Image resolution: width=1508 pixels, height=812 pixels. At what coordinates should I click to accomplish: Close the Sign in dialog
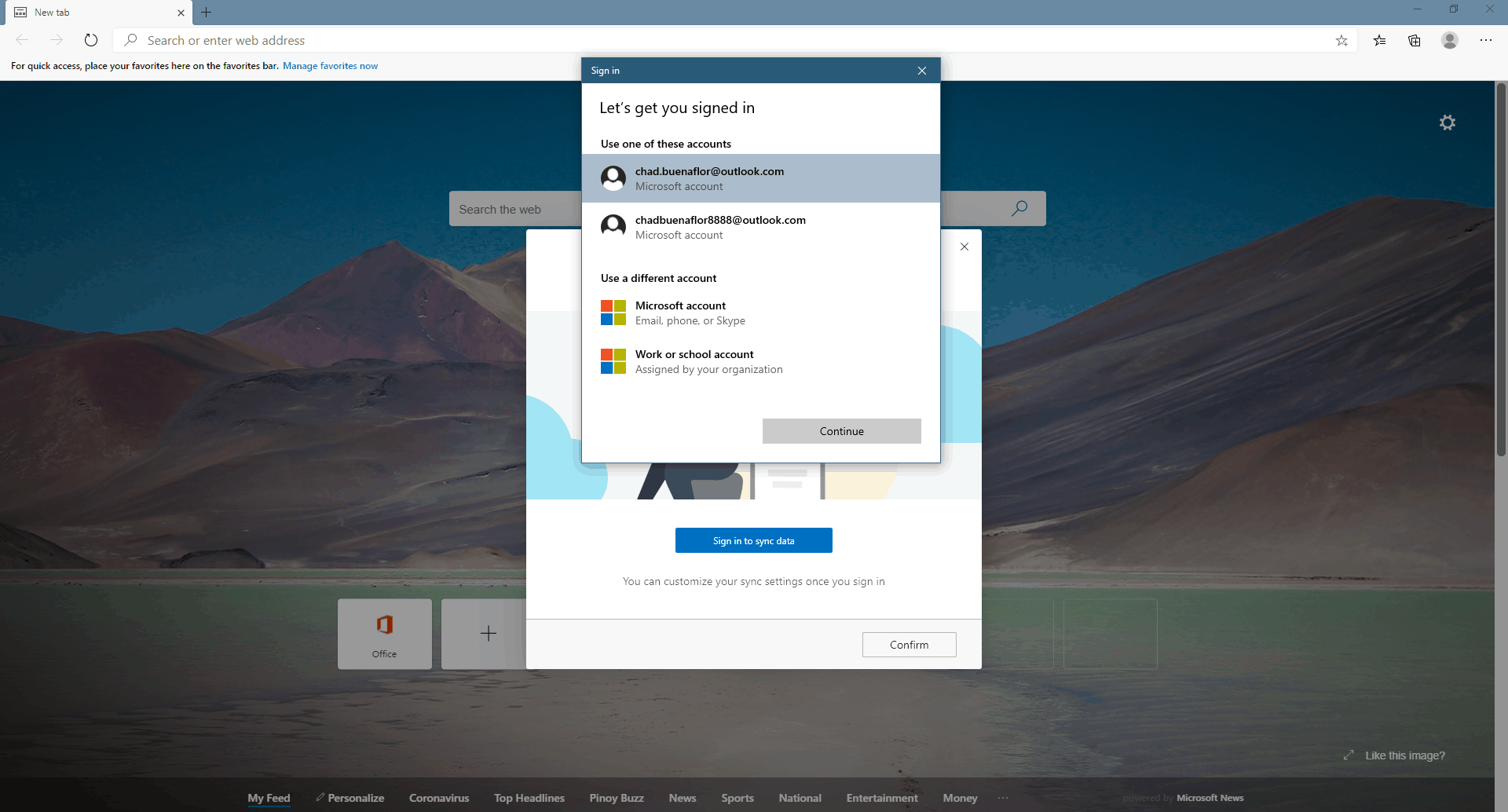click(922, 71)
